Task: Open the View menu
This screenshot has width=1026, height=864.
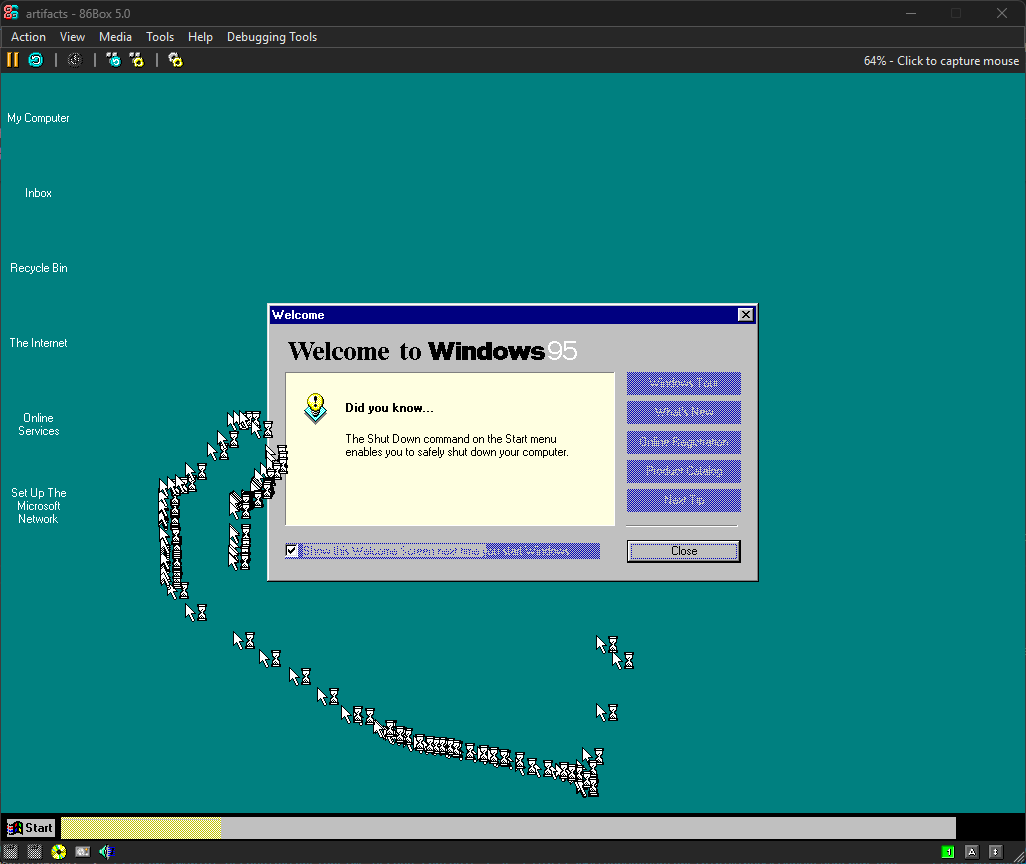Action: (72, 37)
